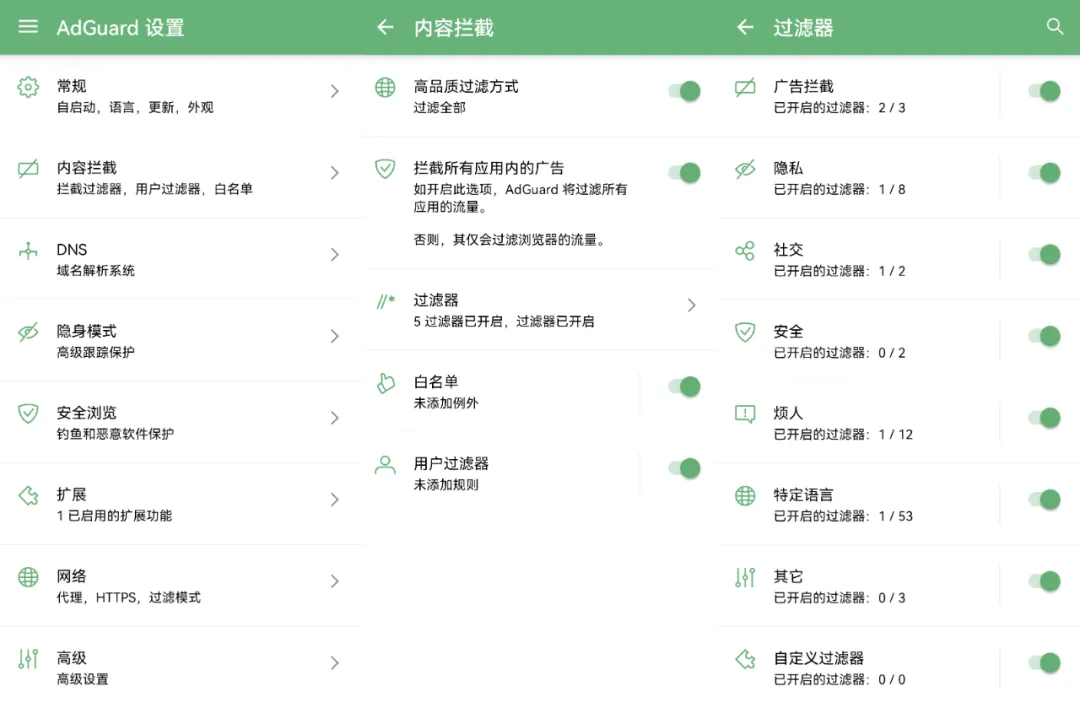Open 网络 via its chevron arrow
1080x724 pixels.
(x=334, y=581)
